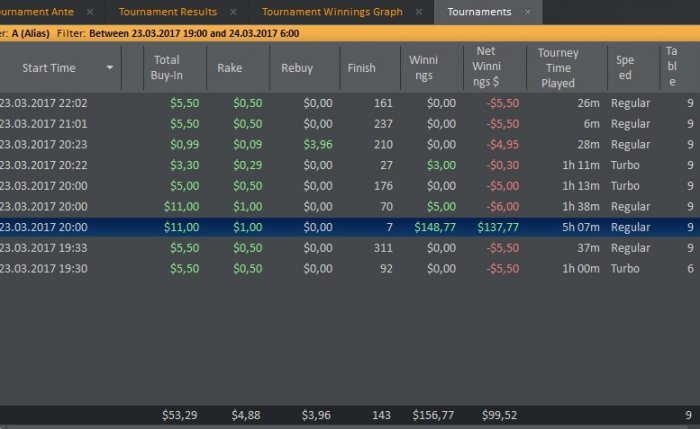The height and width of the screenshot is (429, 700).
Task: Sort by Tourney Time Played header
Action: (558, 67)
